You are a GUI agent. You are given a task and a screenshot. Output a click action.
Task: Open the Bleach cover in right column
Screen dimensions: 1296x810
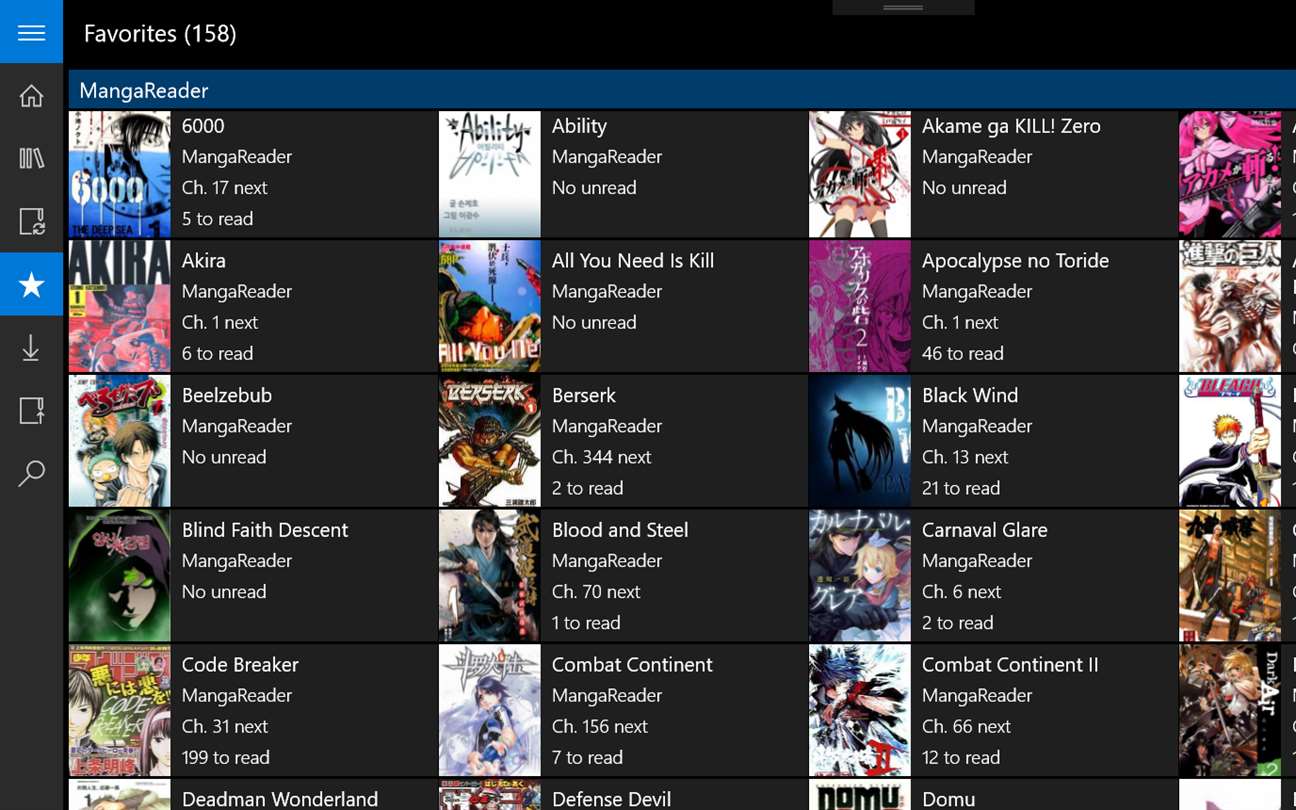pyautogui.click(x=1230, y=443)
